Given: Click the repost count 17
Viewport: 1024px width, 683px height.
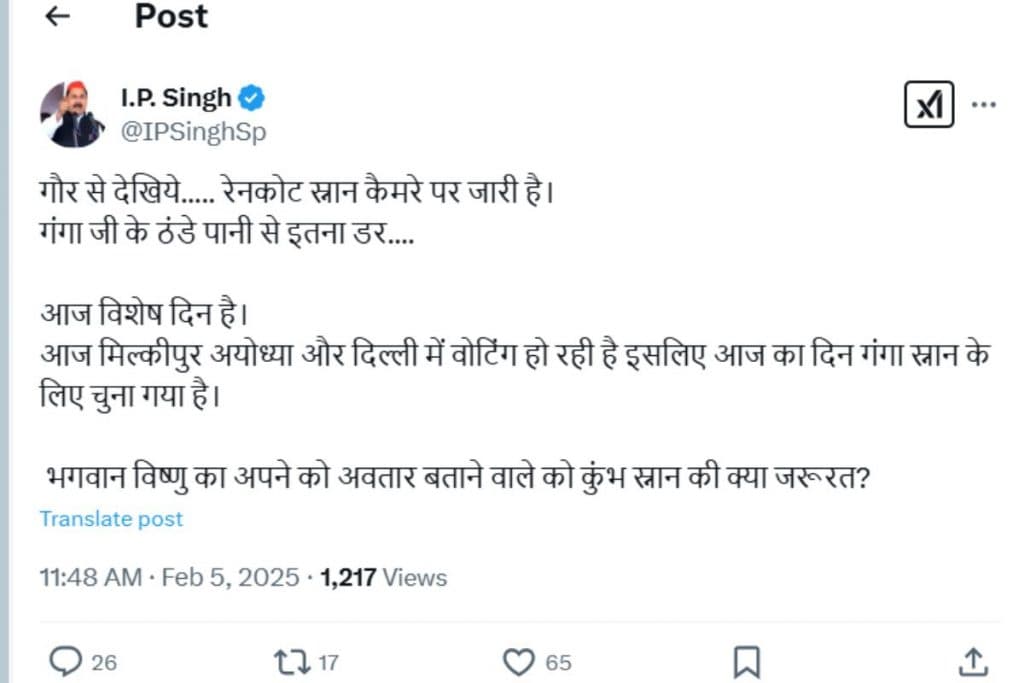Looking at the screenshot, I should (329, 662).
